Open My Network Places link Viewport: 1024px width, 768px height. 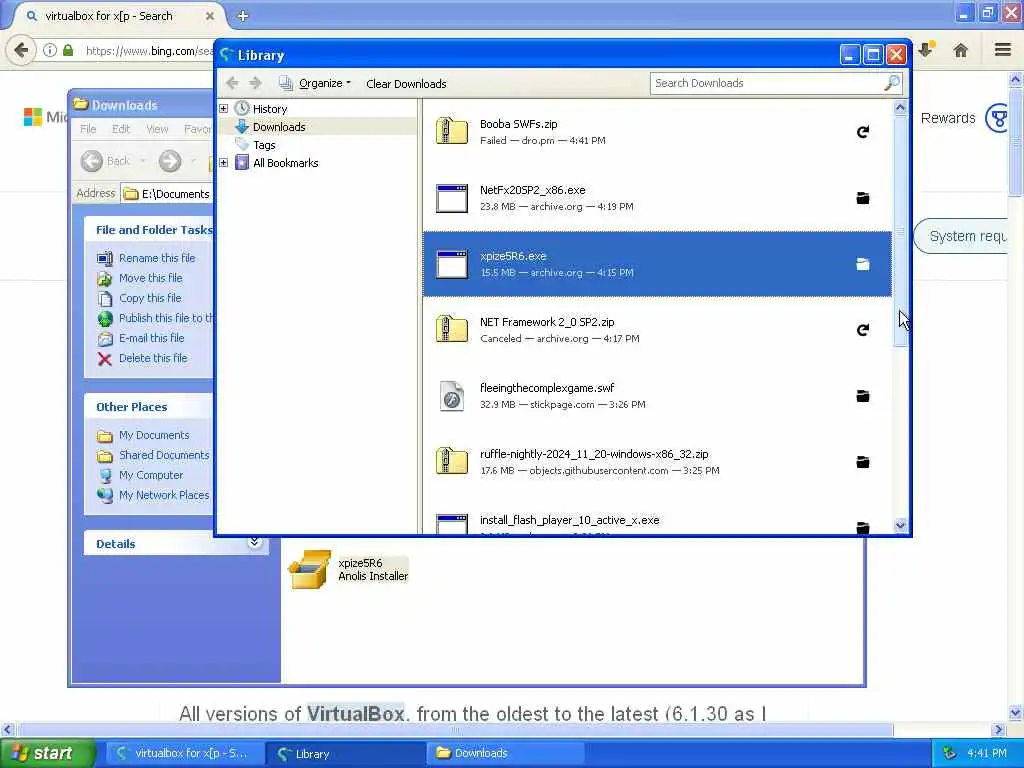point(164,495)
